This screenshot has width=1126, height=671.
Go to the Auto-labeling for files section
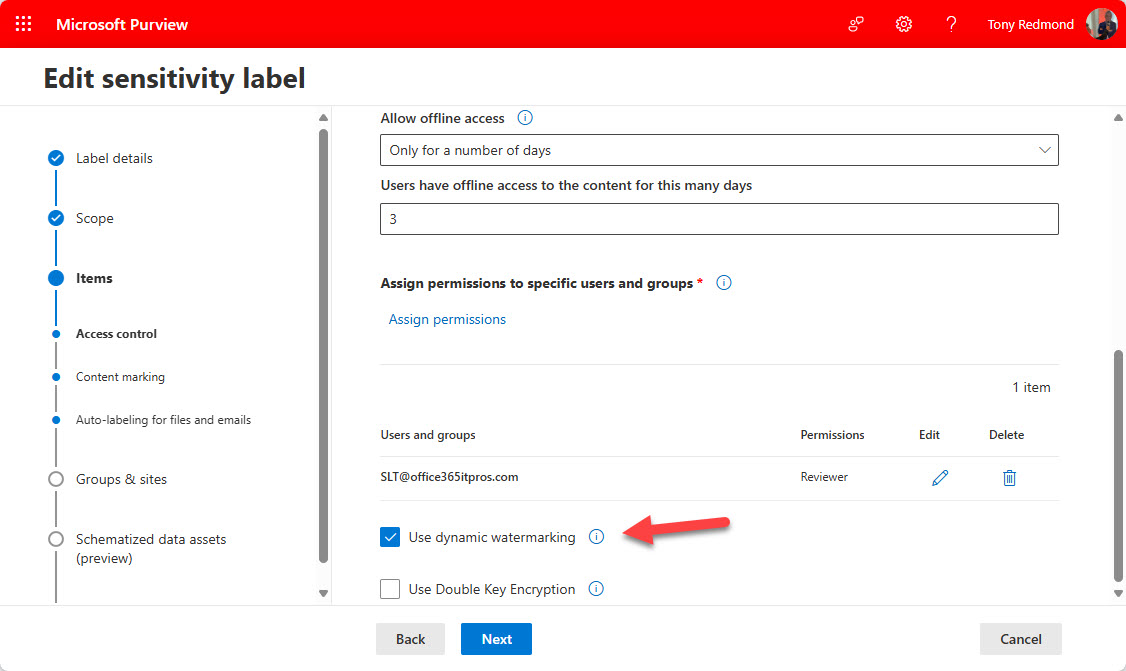[x=162, y=419]
